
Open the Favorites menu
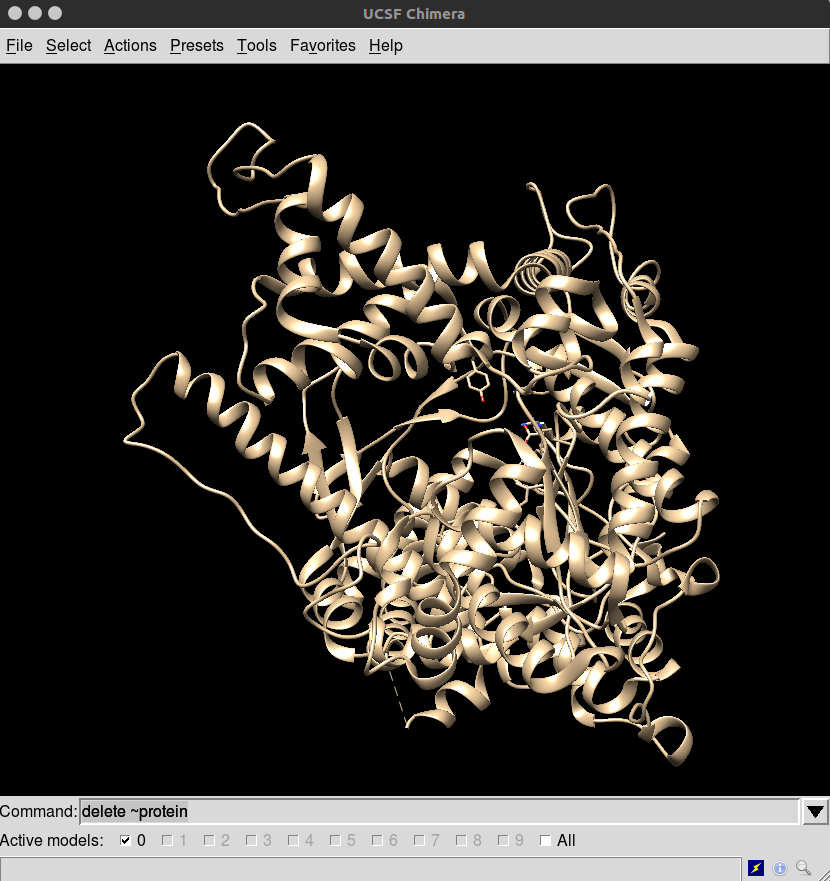coord(322,45)
